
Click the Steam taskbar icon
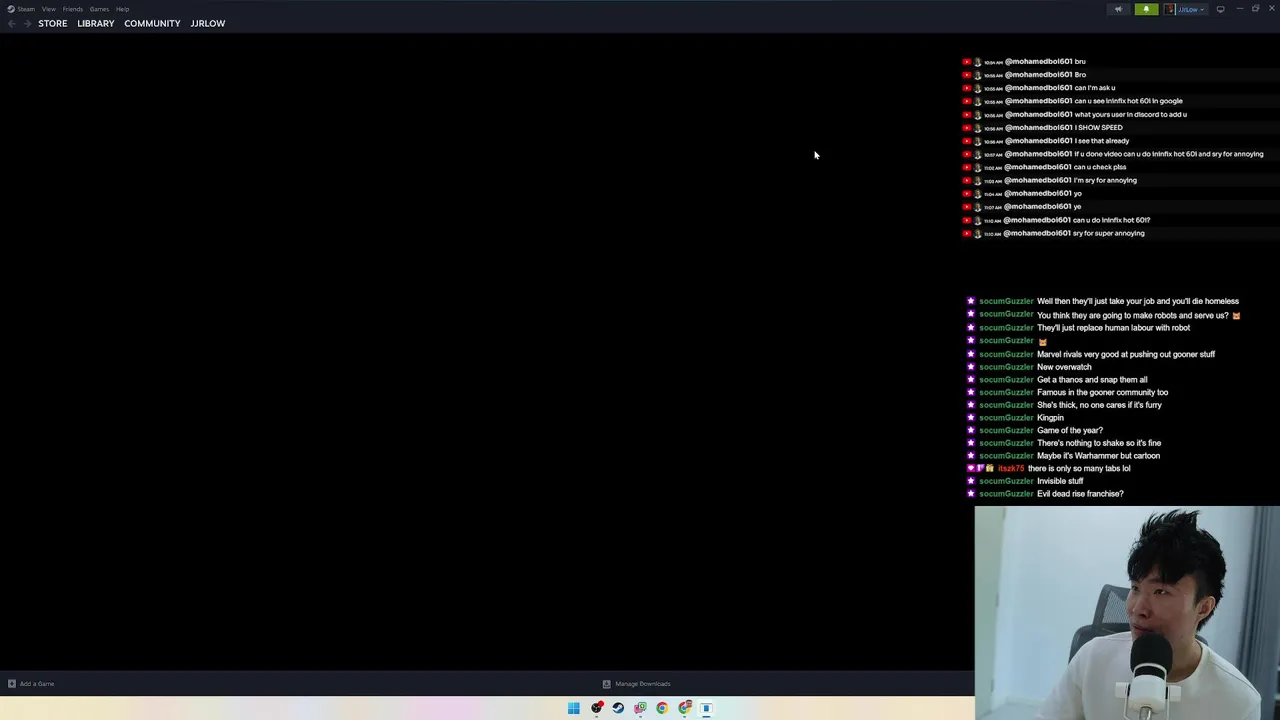pos(618,708)
